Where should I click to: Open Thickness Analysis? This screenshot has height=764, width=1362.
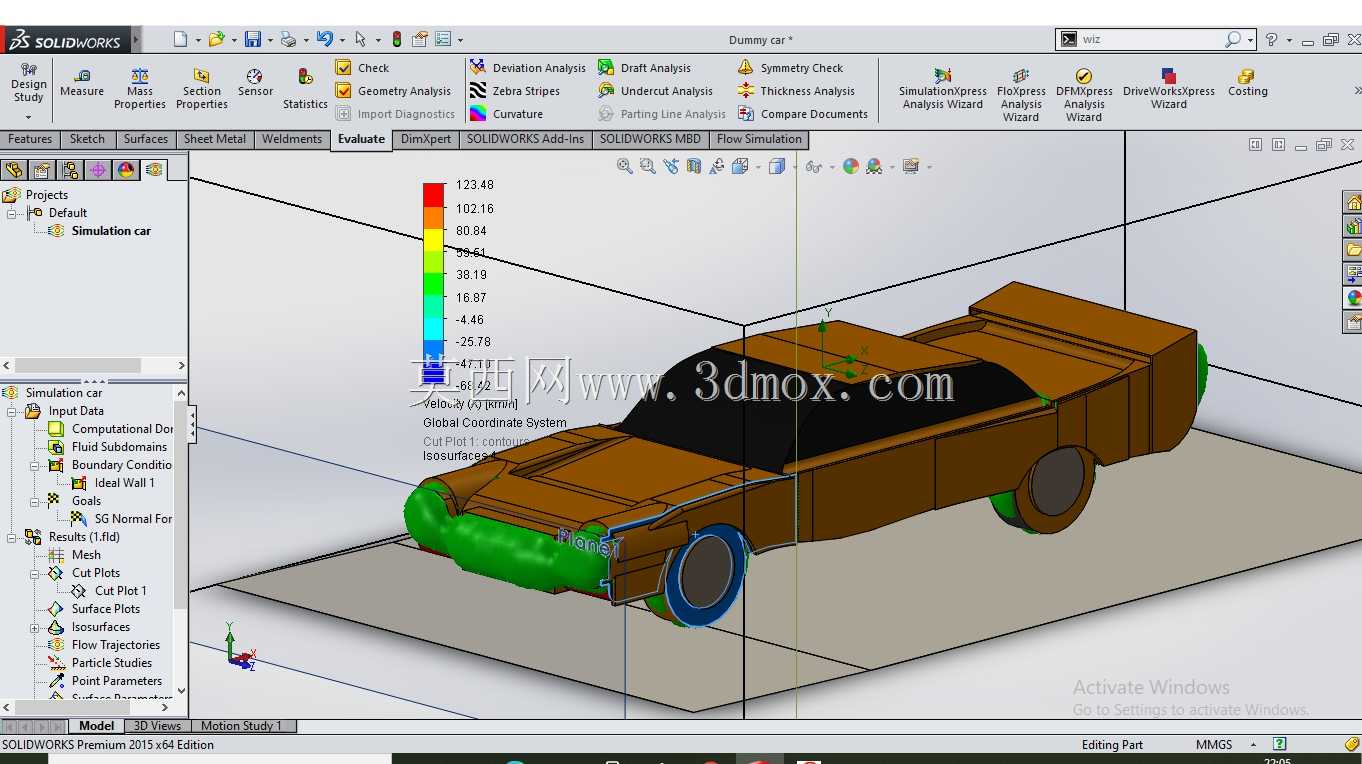pyautogui.click(x=797, y=91)
